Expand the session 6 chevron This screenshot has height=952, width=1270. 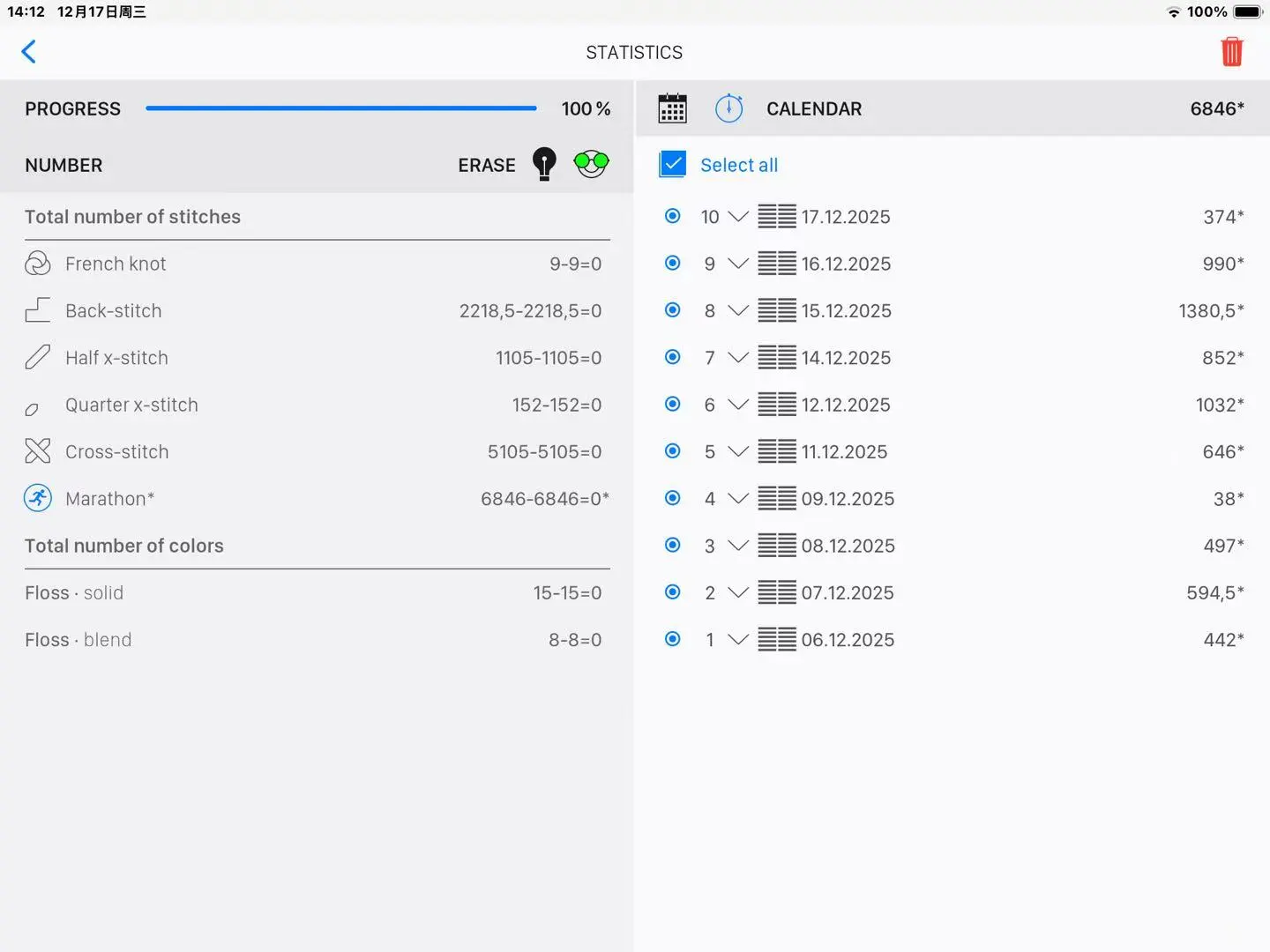coord(738,405)
